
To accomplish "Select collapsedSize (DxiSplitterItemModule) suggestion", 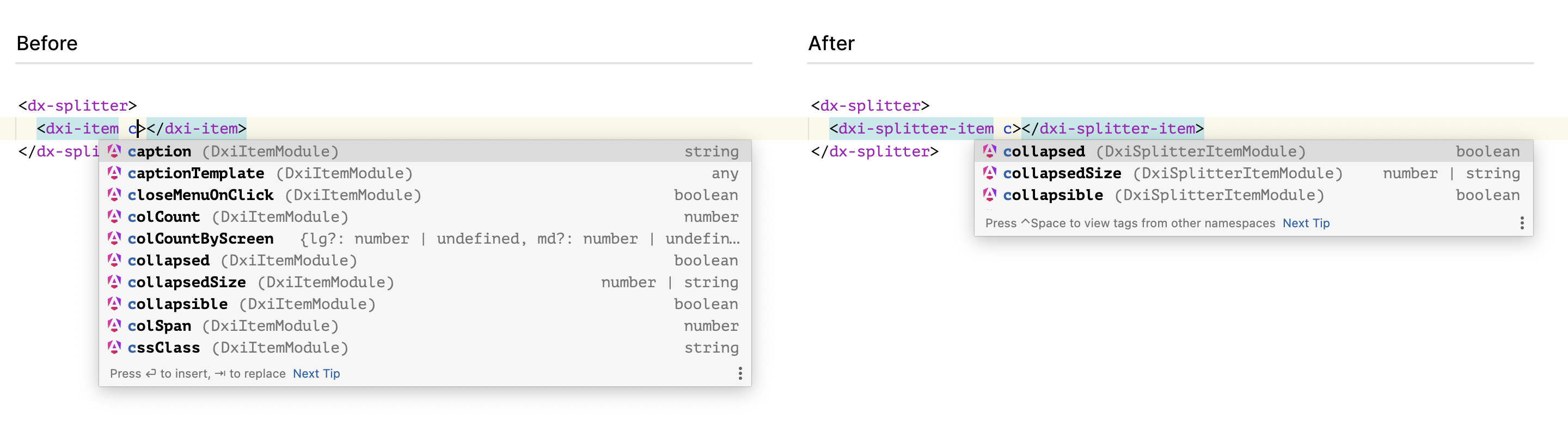I will coord(1253,173).
